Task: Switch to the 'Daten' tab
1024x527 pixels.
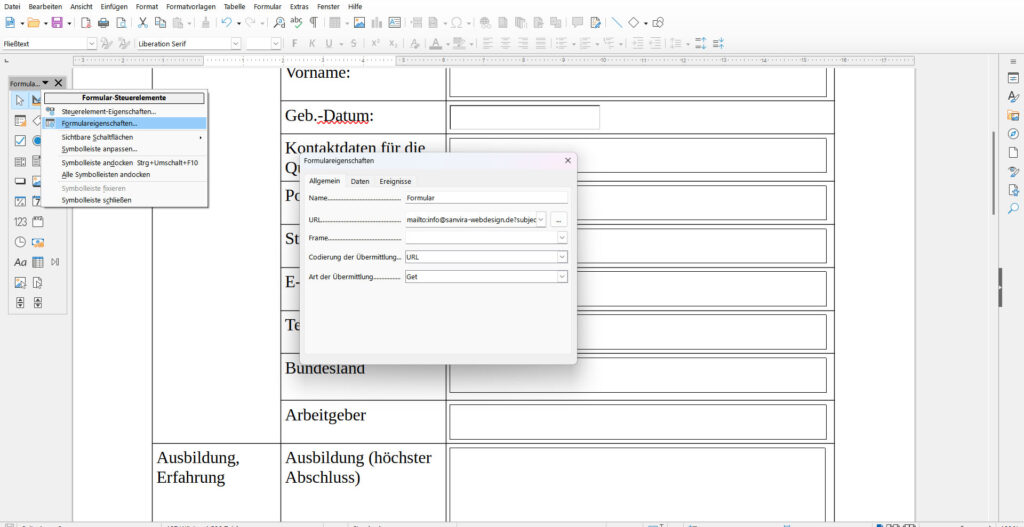Action: (x=360, y=181)
